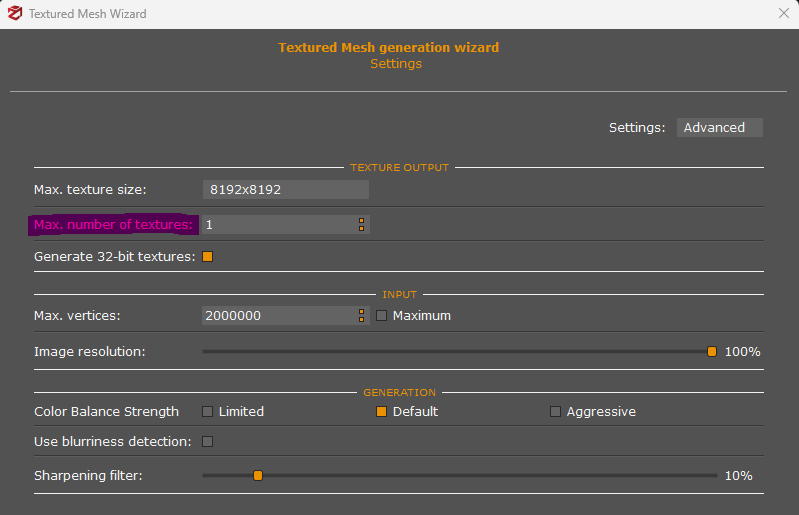This screenshot has height=515, width=799.
Task: Enable Use blurriness detection checkbox
Action: click(208, 442)
